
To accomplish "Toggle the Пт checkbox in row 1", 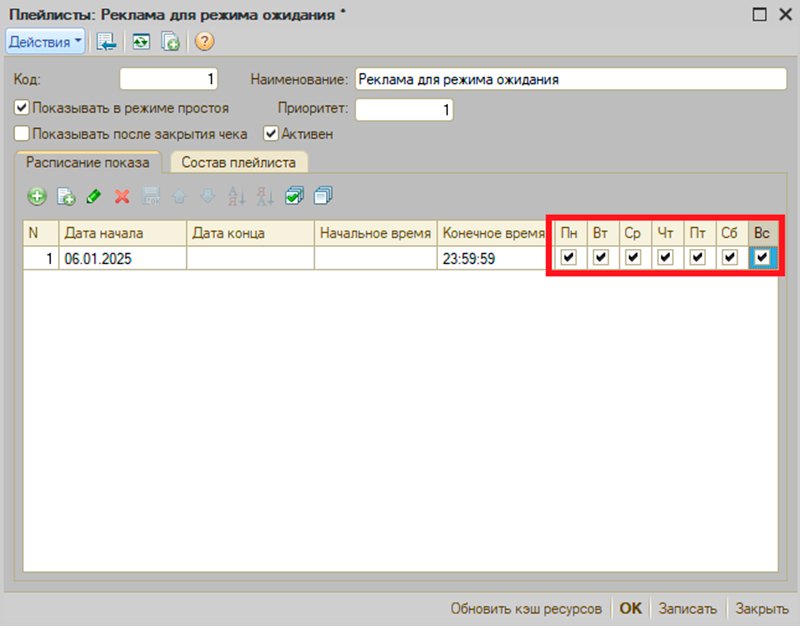I will point(697,257).
